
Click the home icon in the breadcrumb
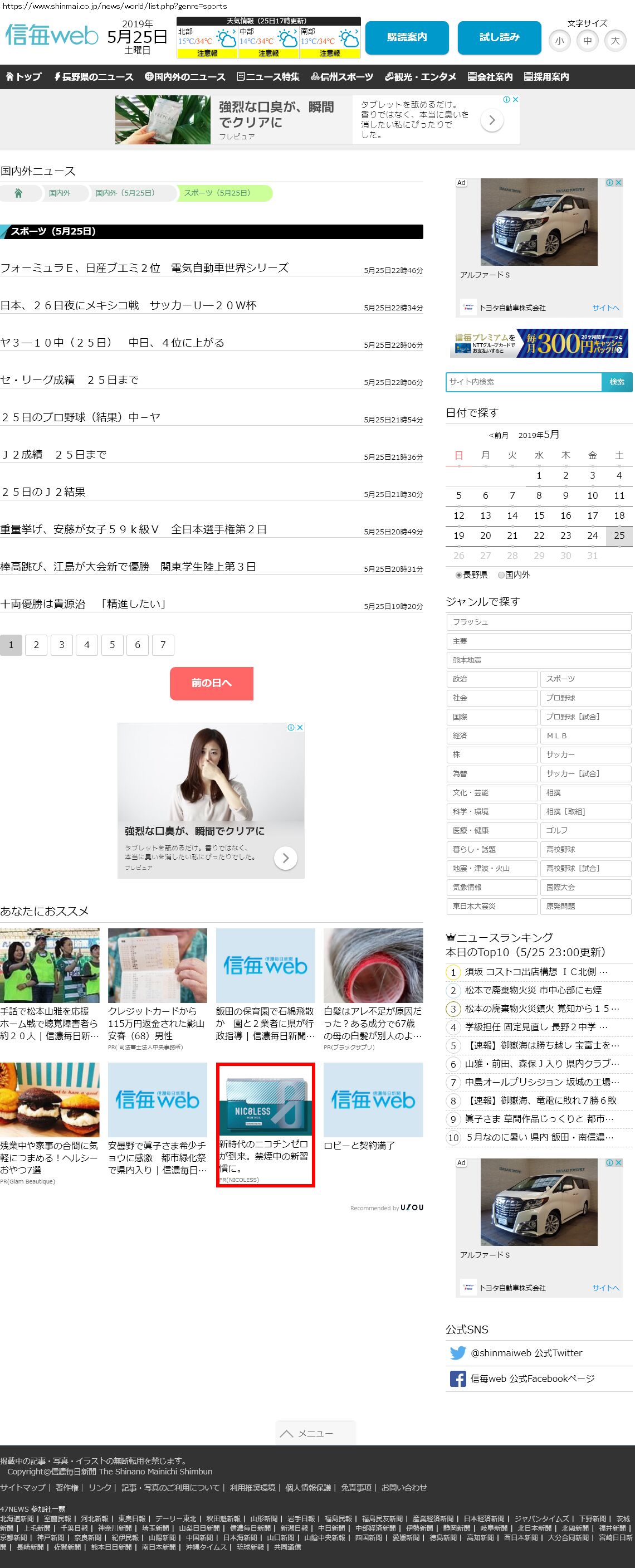tap(18, 193)
